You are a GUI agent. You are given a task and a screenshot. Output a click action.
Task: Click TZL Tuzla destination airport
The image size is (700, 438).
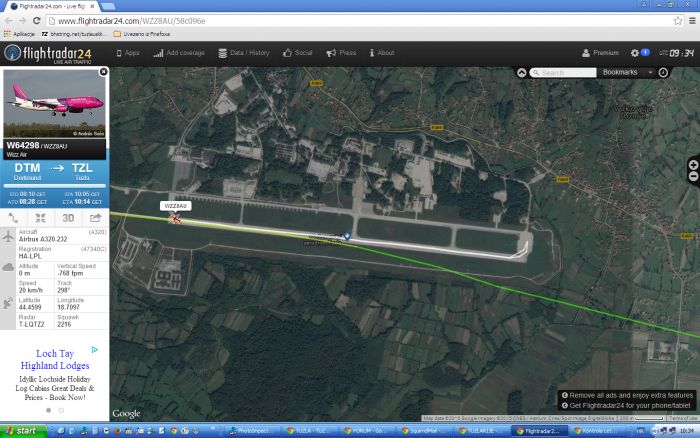click(82, 171)
